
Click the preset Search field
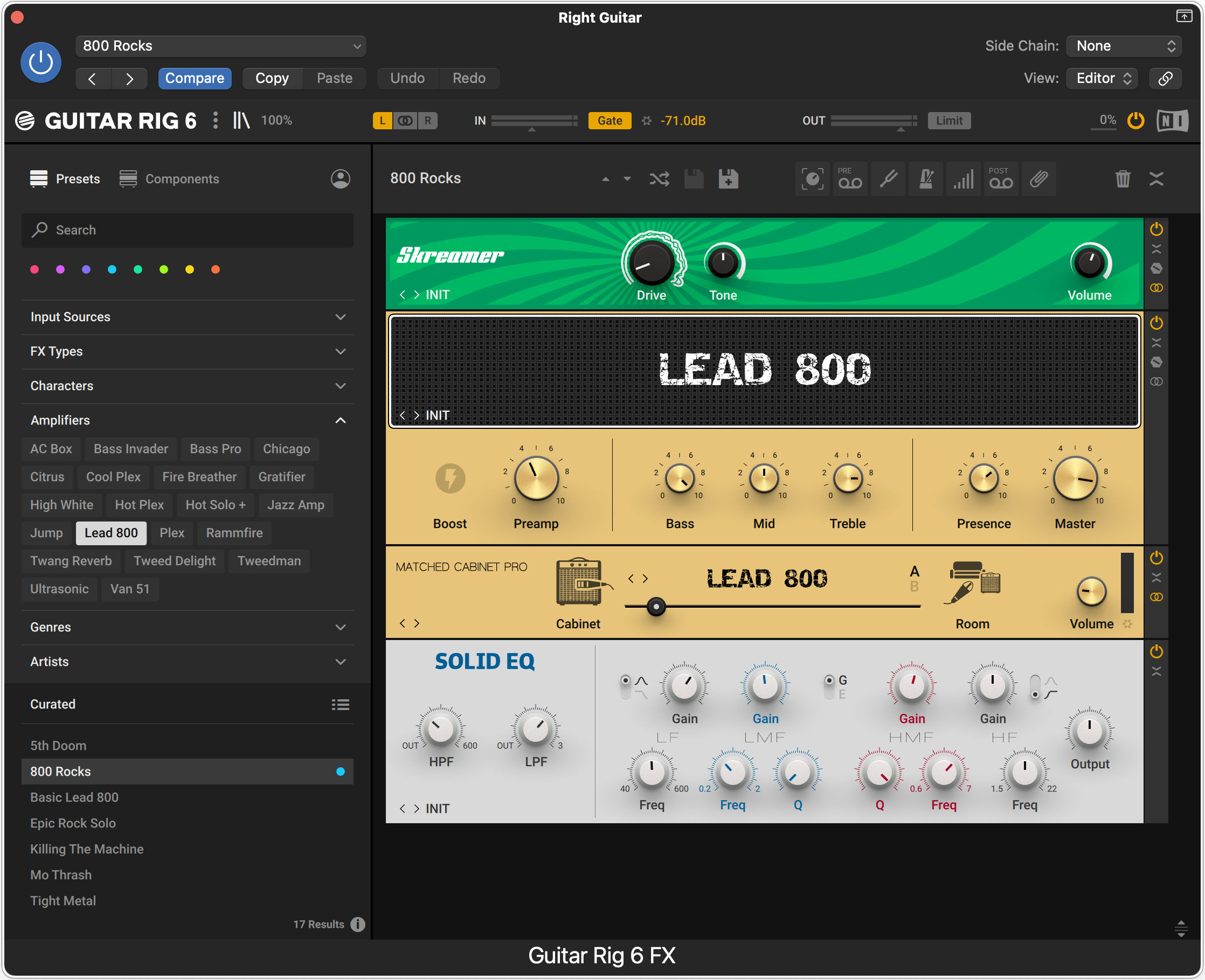pyautogui.click(x=188, y=231)
